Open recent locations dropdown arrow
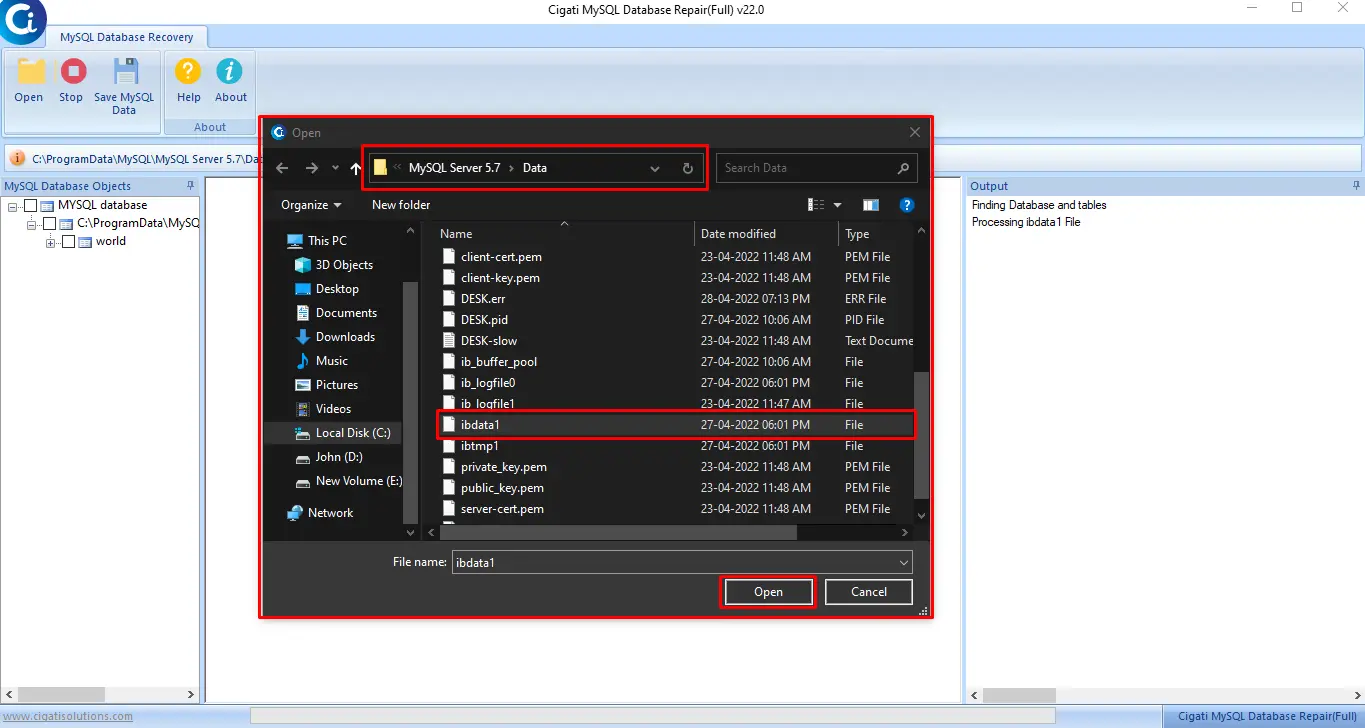This screenshot has height=728, width=1365. point(336,168)
